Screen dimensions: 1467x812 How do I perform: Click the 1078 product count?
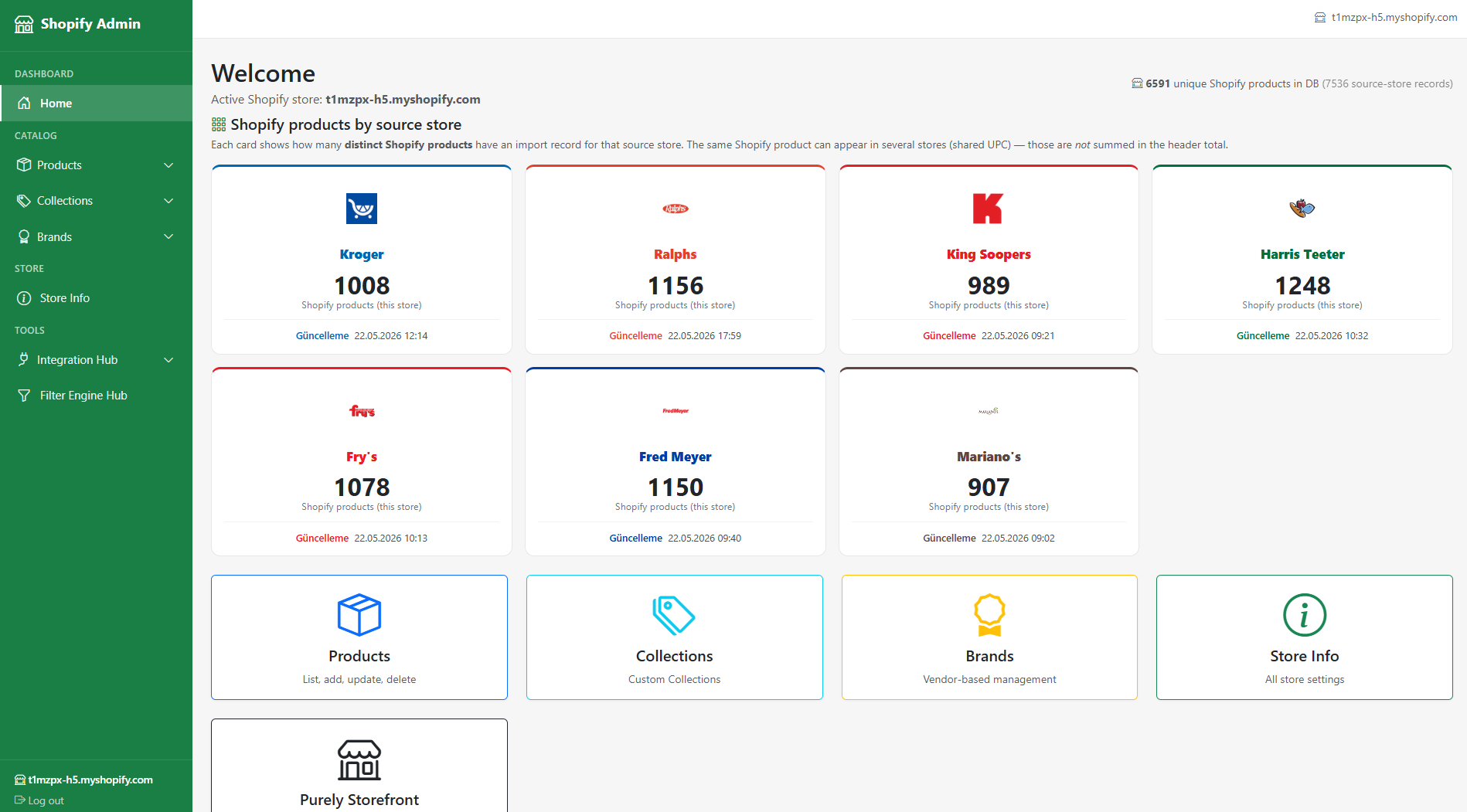pyautogui.click(x=362, y=488)
